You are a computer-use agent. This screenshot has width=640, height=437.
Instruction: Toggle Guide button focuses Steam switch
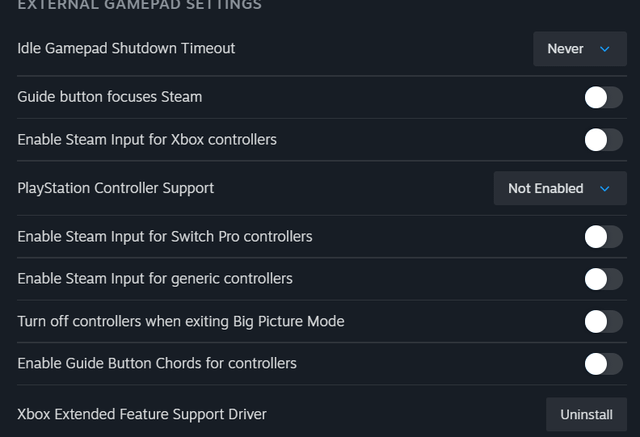tap(604, 98)
